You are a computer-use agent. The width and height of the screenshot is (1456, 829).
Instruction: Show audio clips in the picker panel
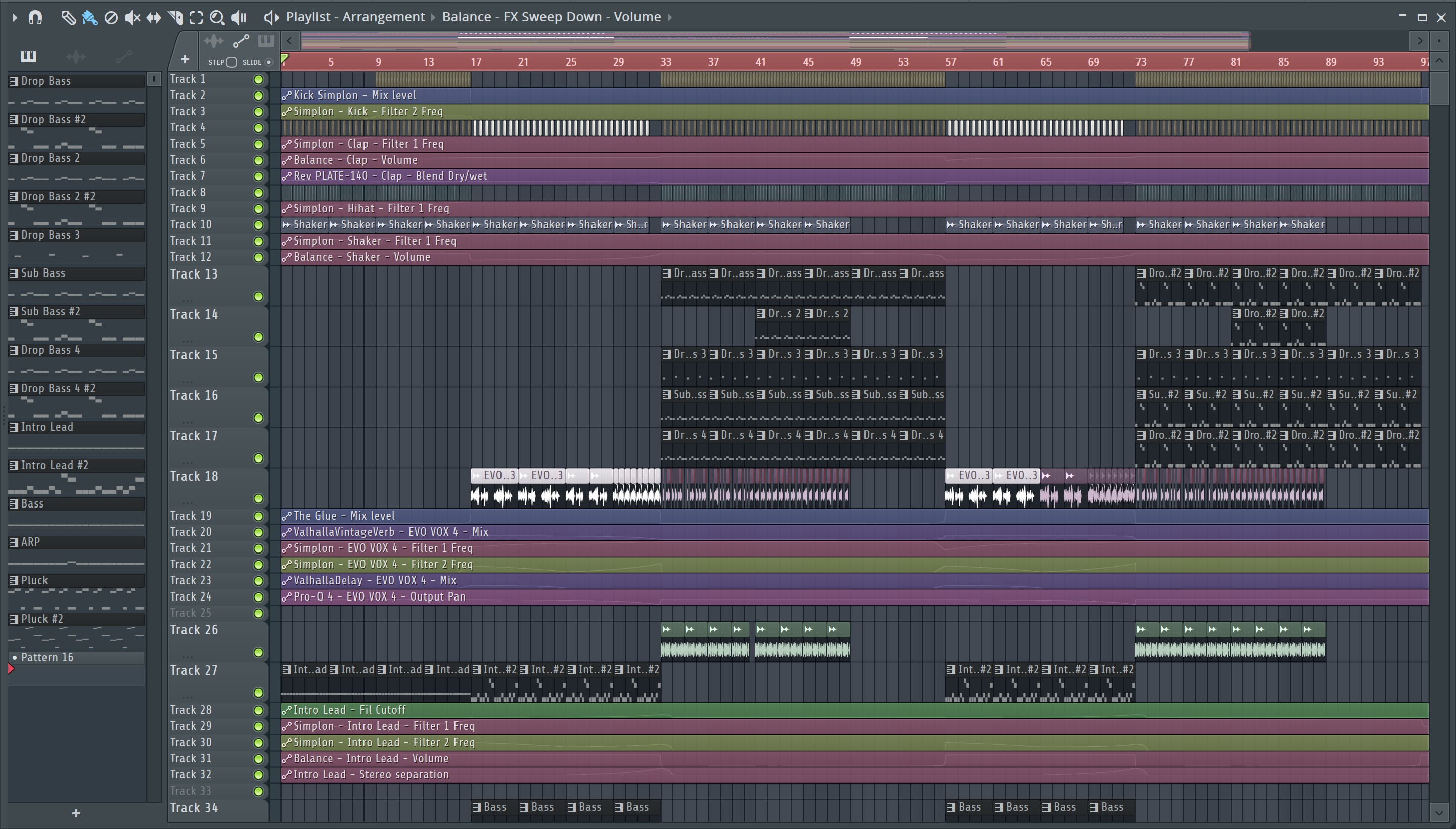tap(76, 56)
